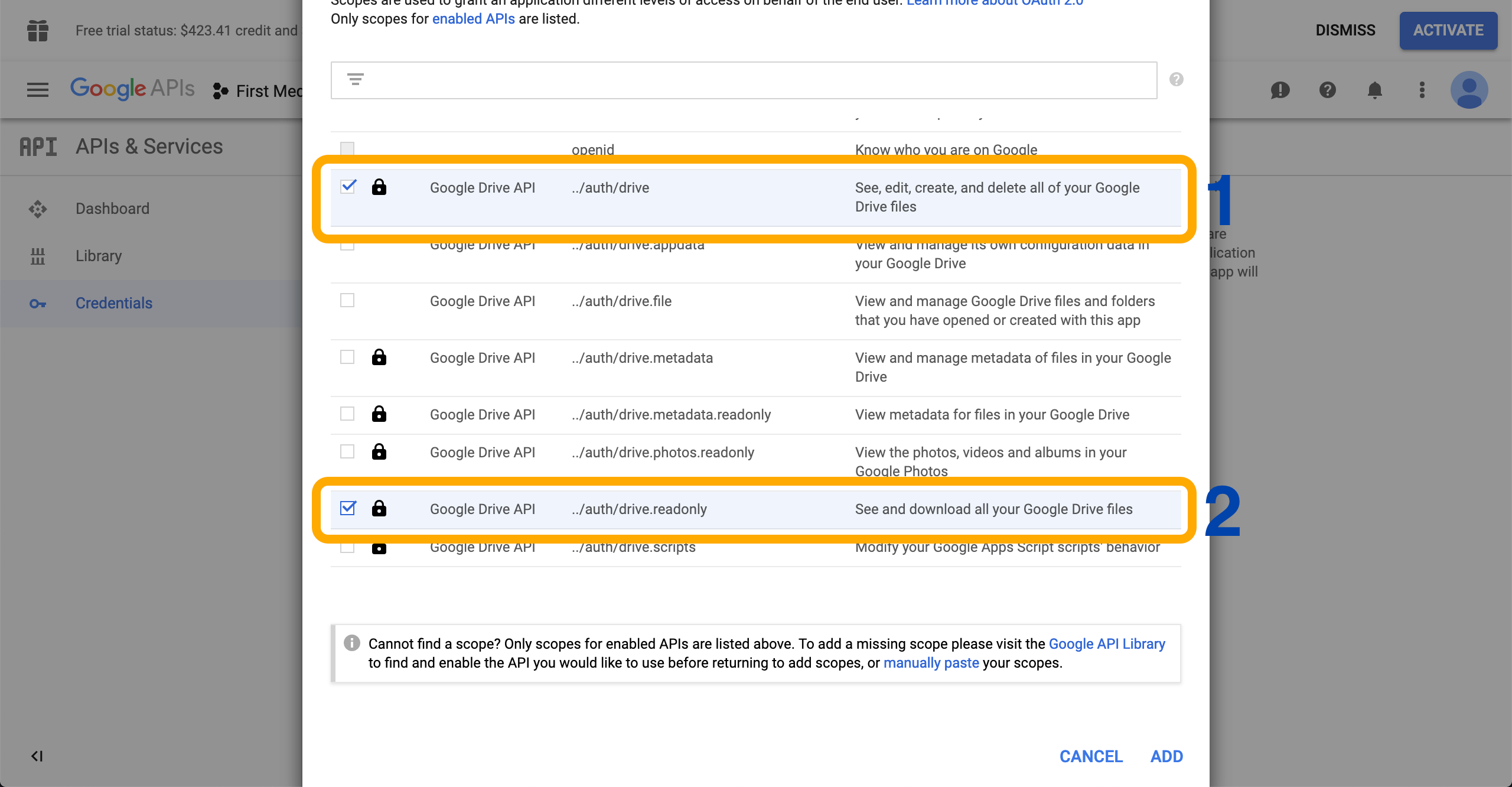1512x787 pixels.
Task: Click inside the scope filter input field
Action: (x=744, y=80)
